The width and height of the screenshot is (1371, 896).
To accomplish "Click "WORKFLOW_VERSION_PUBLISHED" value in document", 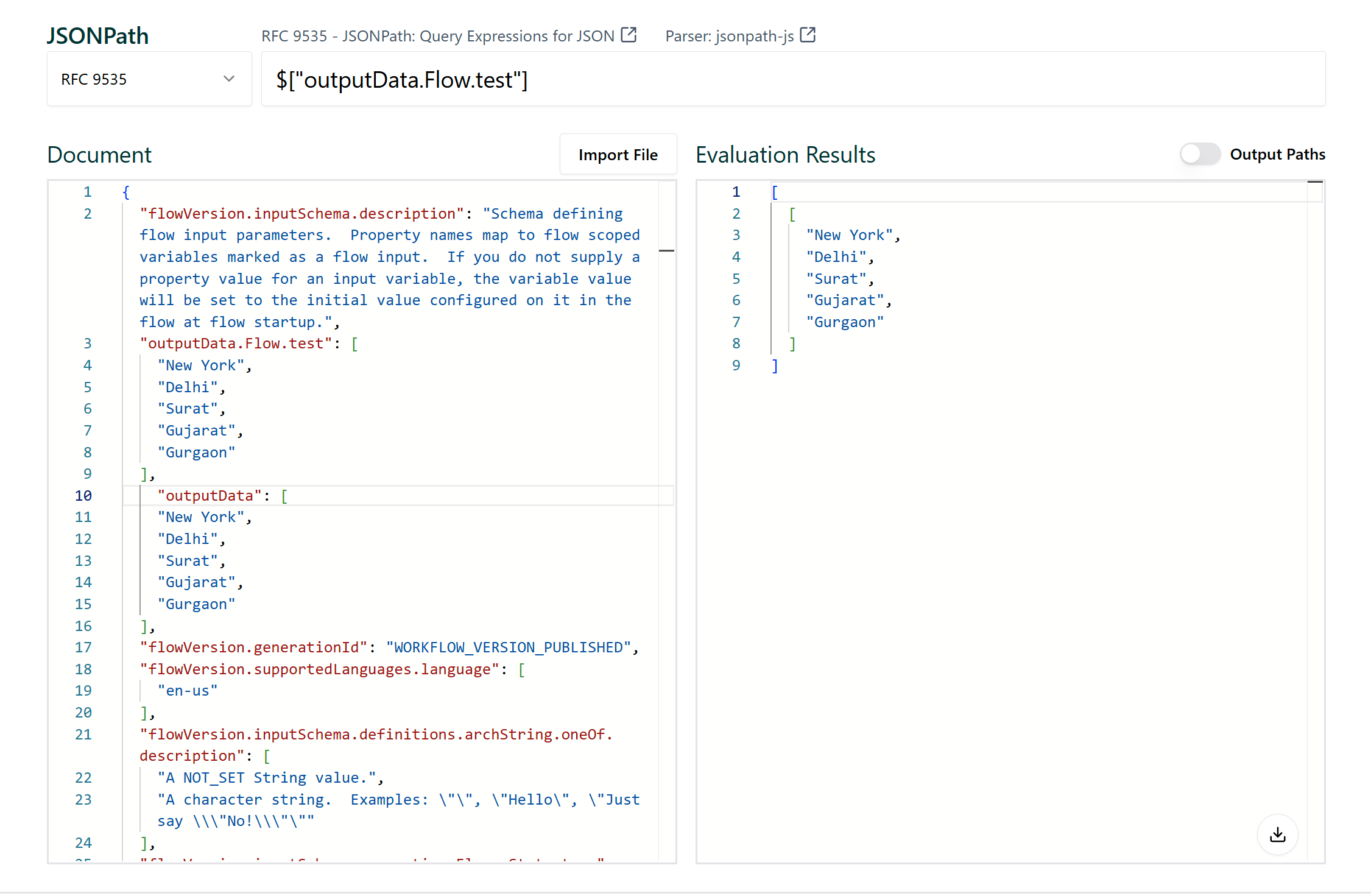I will (508, 647).
